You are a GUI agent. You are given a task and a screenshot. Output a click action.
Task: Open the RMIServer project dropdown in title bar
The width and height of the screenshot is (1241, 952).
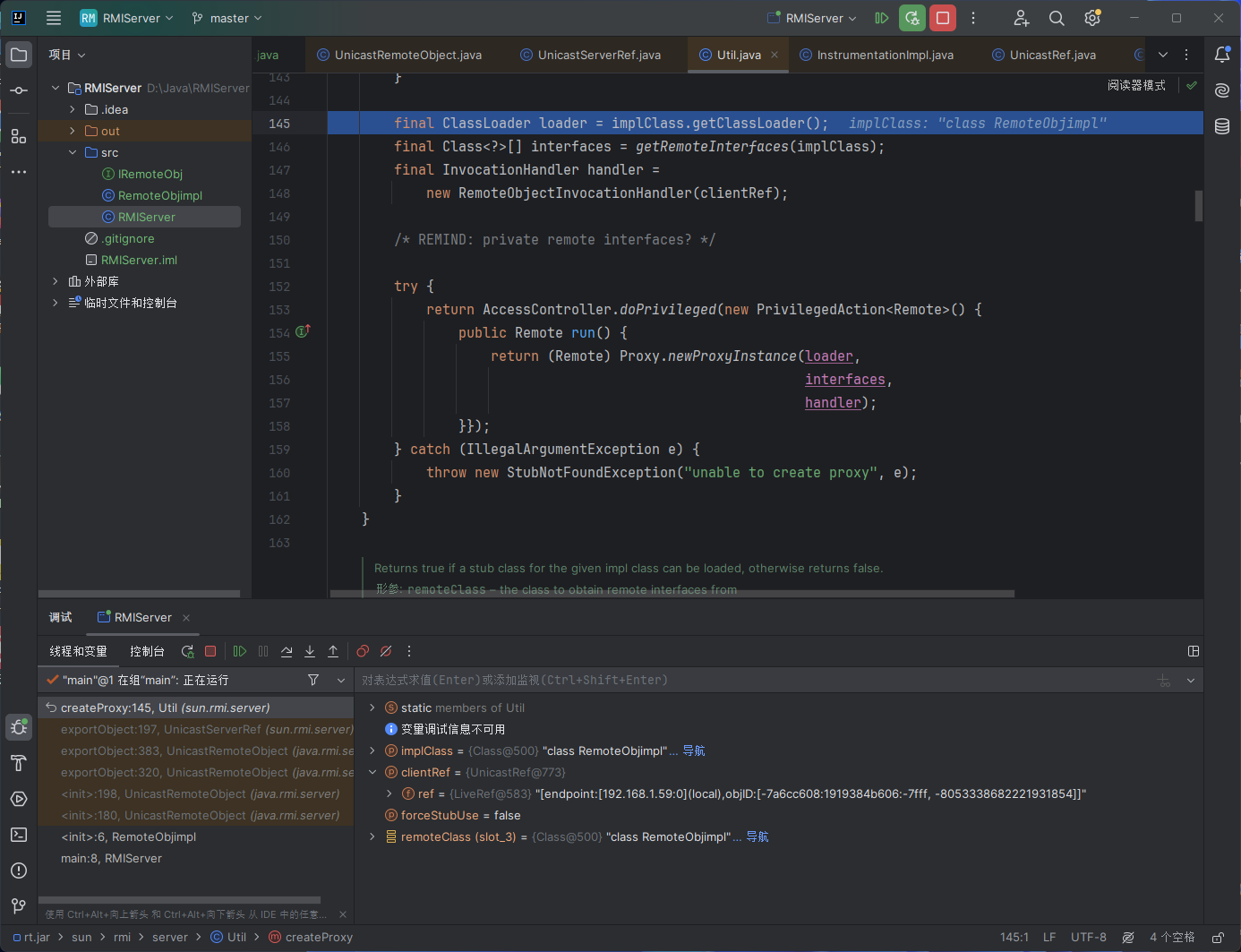pos(127,18)
